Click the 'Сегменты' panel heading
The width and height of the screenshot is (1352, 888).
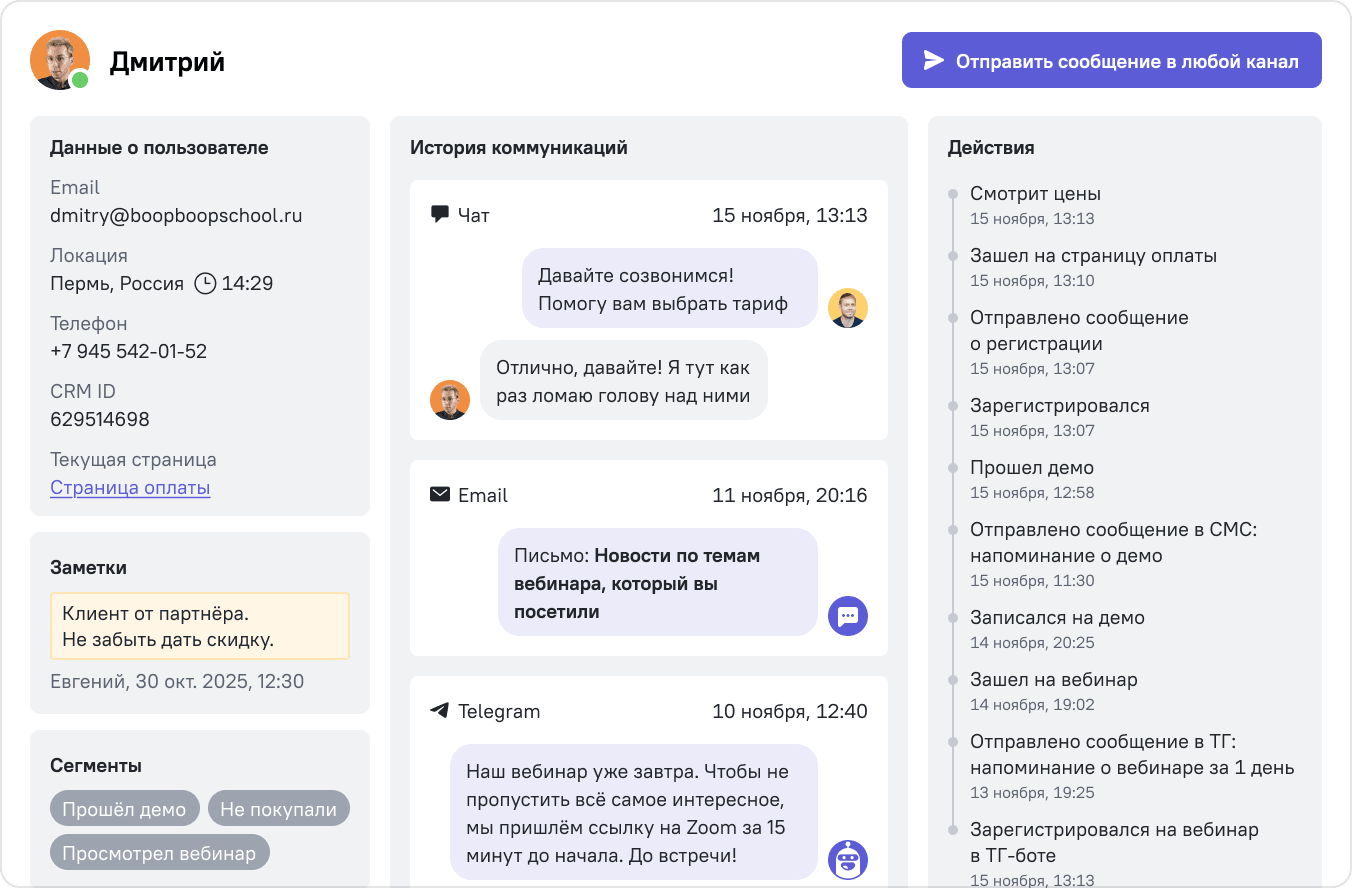pyautogui.click(x=96, y=766)
